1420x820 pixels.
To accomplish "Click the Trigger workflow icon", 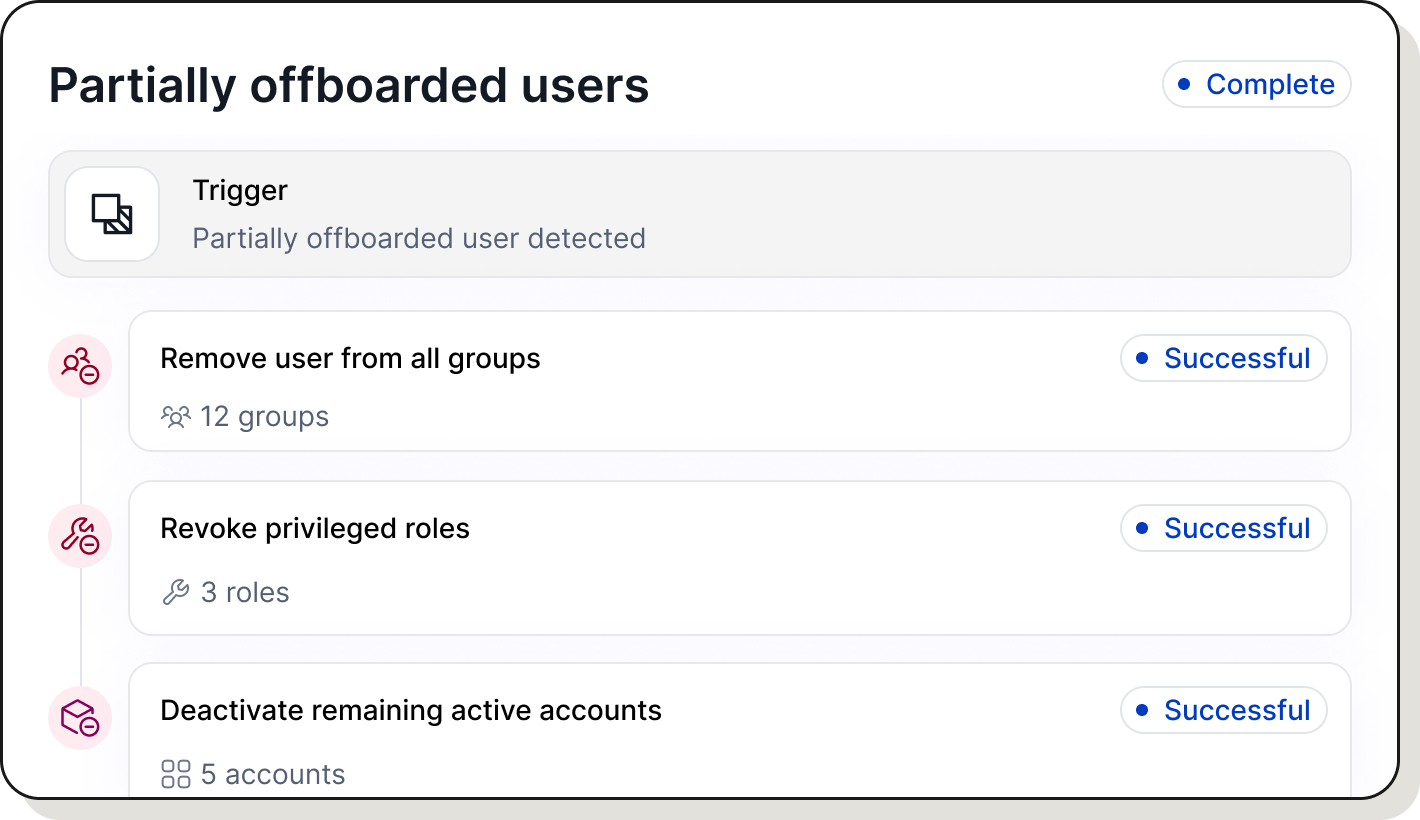I will 111,213.
